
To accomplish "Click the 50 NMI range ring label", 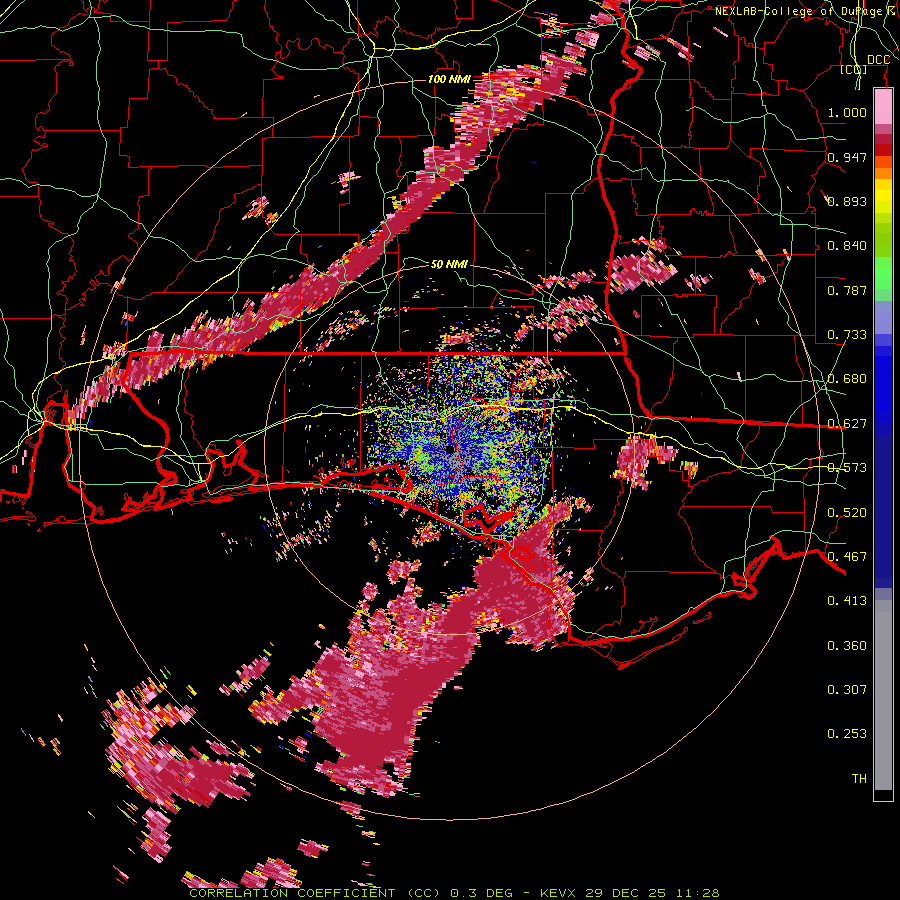I will click(449, 264).
